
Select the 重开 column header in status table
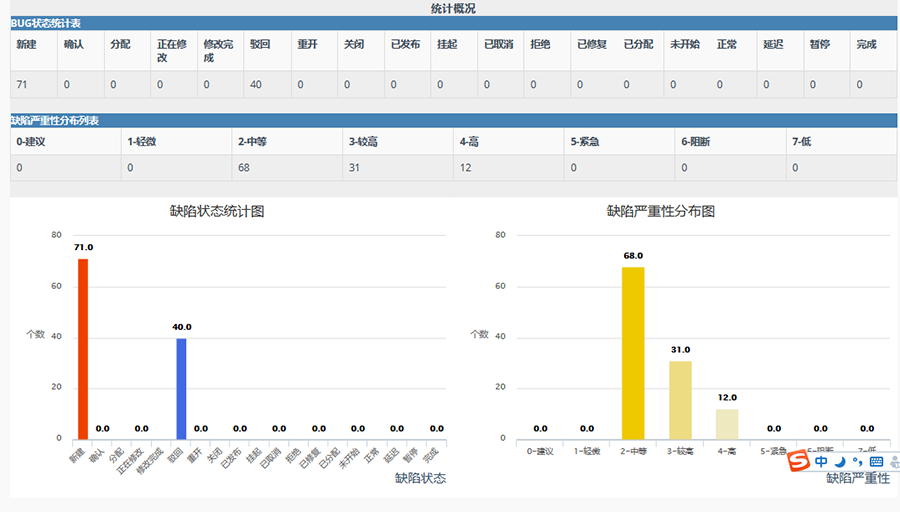(308, 44)
